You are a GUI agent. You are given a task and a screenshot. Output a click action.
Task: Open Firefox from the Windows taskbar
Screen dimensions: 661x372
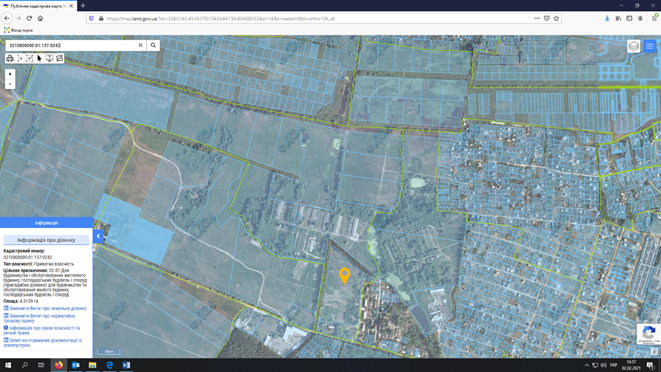[x=59, y=365]
